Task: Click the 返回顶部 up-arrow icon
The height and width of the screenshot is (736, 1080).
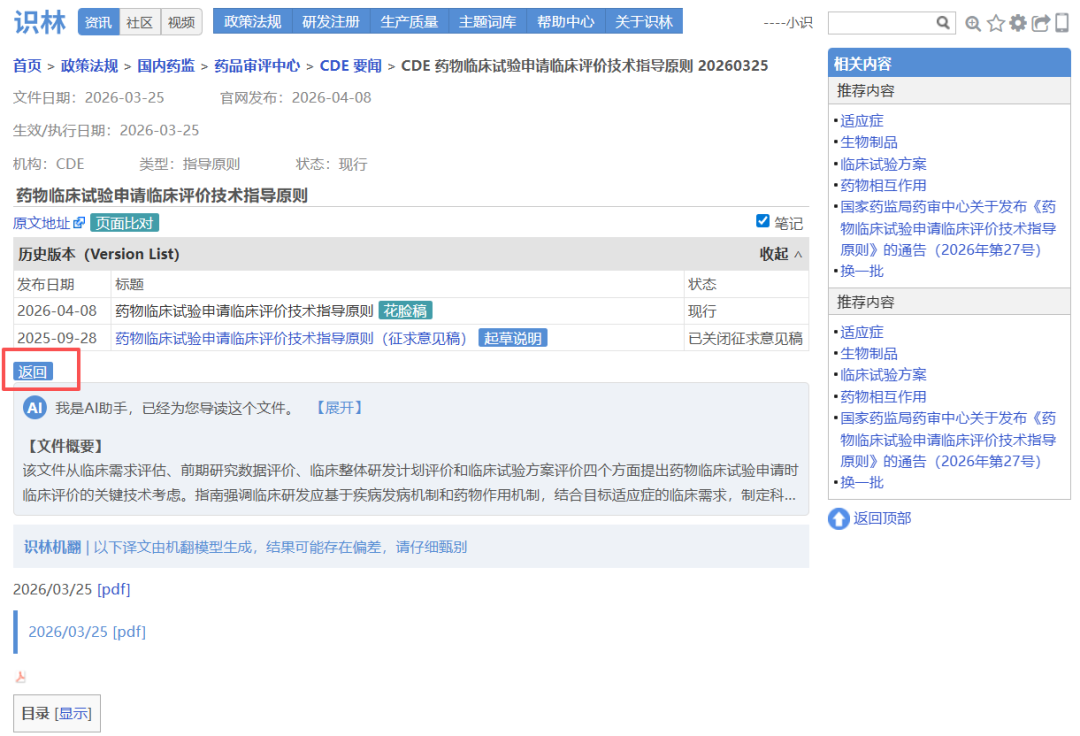Action: coord(839,518)
